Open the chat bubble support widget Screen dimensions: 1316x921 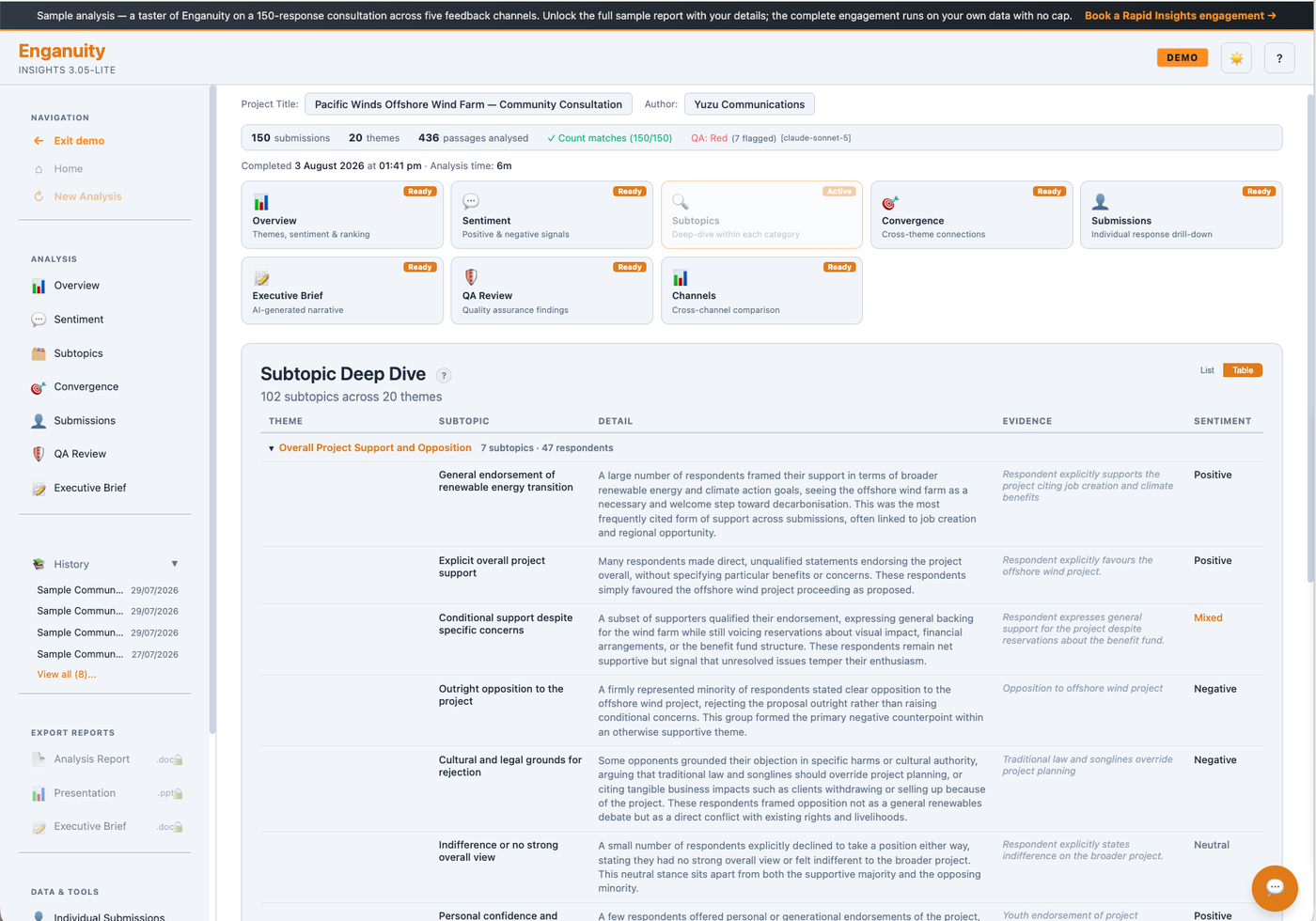click(1275, 888)
